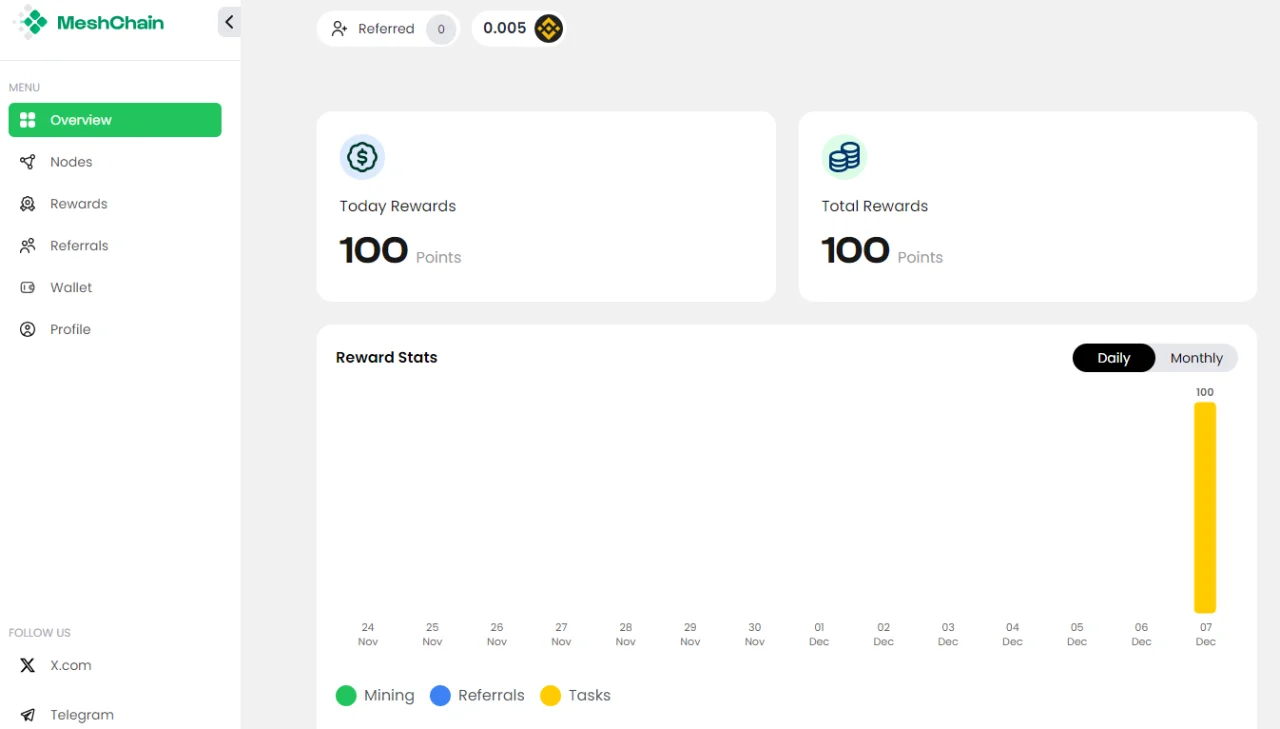Go to the Rewards page
The height and width of the screenshot is (729, 1280).
pyautogui.click(x=115, y=204)
